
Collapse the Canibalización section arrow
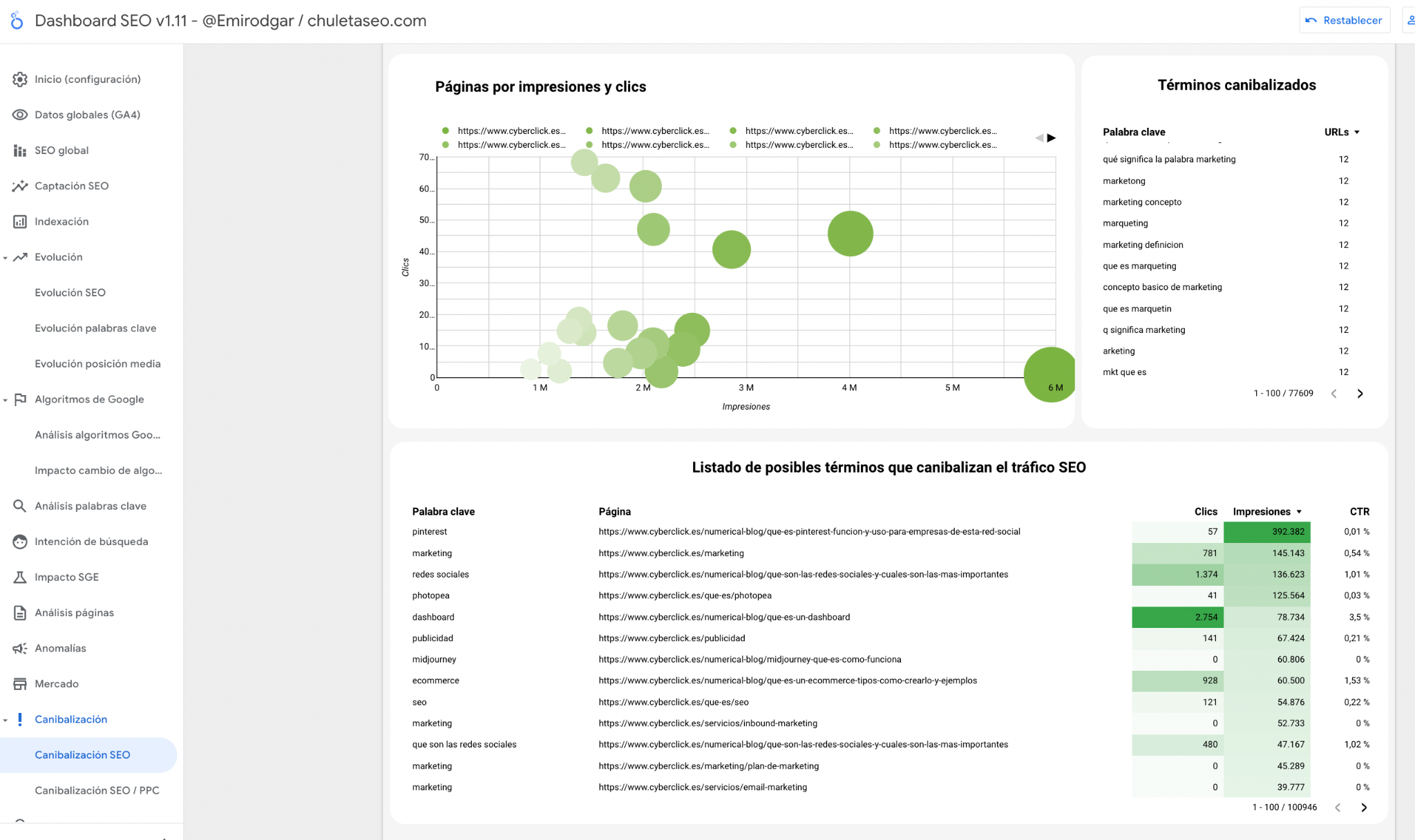pos(6,720)
